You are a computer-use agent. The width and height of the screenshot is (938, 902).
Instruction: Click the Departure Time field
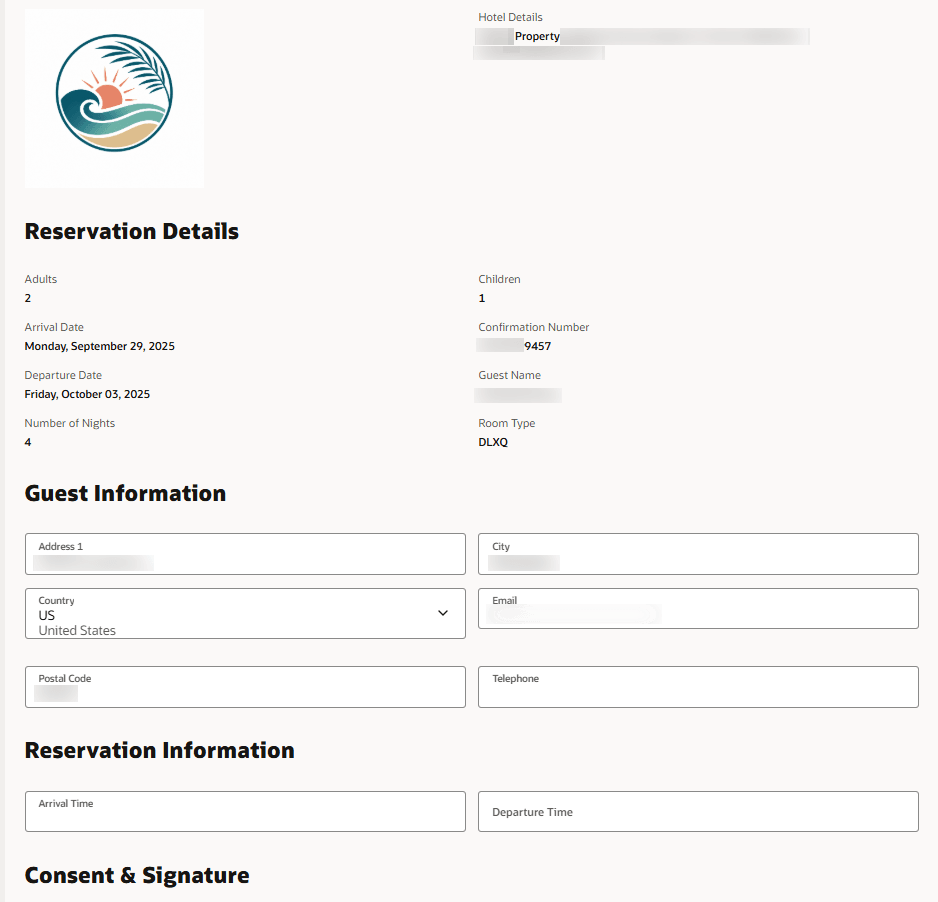[698, 811]
